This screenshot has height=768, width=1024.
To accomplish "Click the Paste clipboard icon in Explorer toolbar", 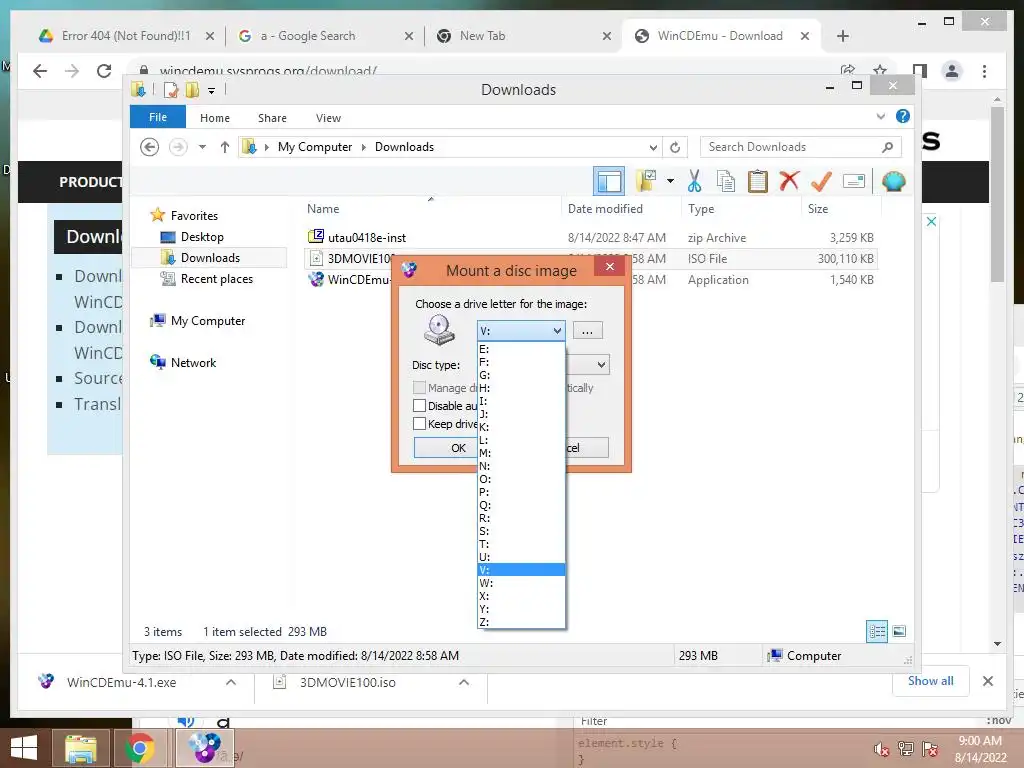I will (758, 181).
